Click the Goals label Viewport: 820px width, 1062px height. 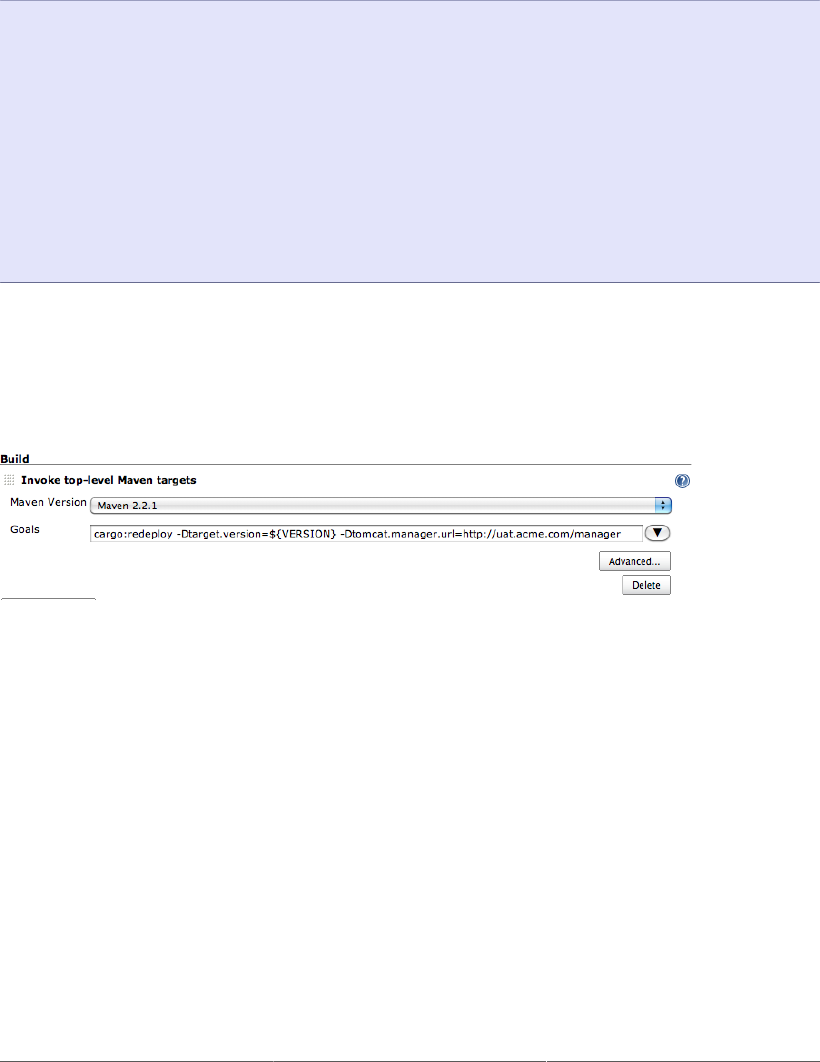point(24,530)
